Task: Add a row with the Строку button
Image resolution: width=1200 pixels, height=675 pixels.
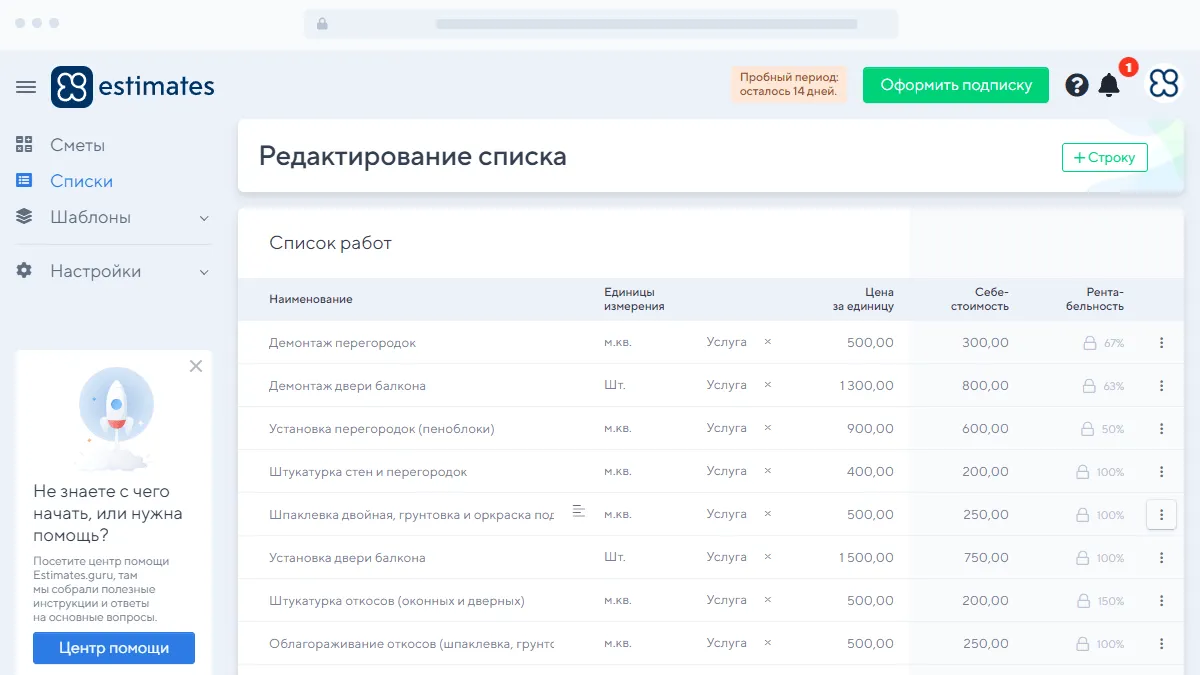Action: [x=1104, y=157]
